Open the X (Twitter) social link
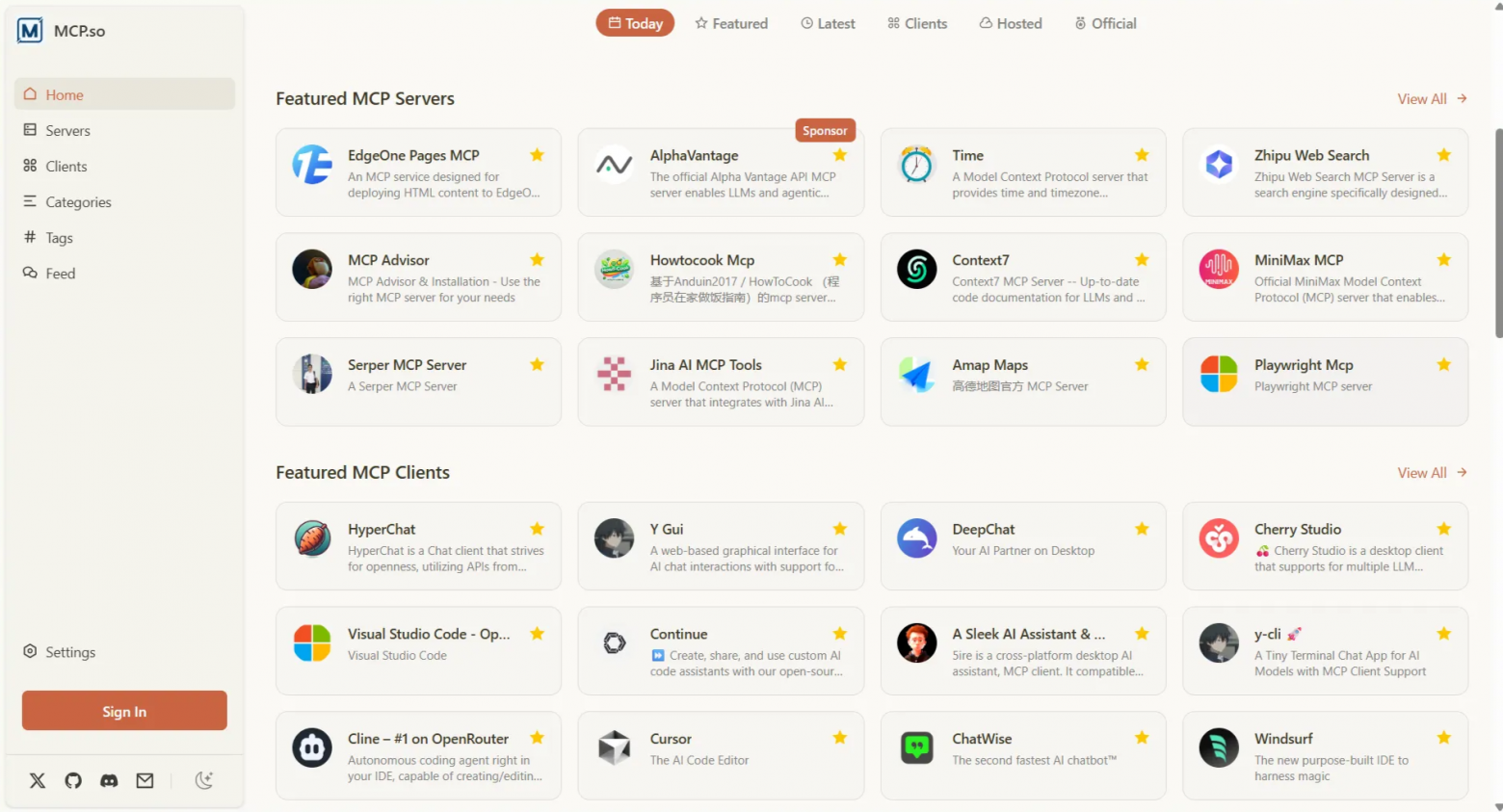 [x=38, y=780]
